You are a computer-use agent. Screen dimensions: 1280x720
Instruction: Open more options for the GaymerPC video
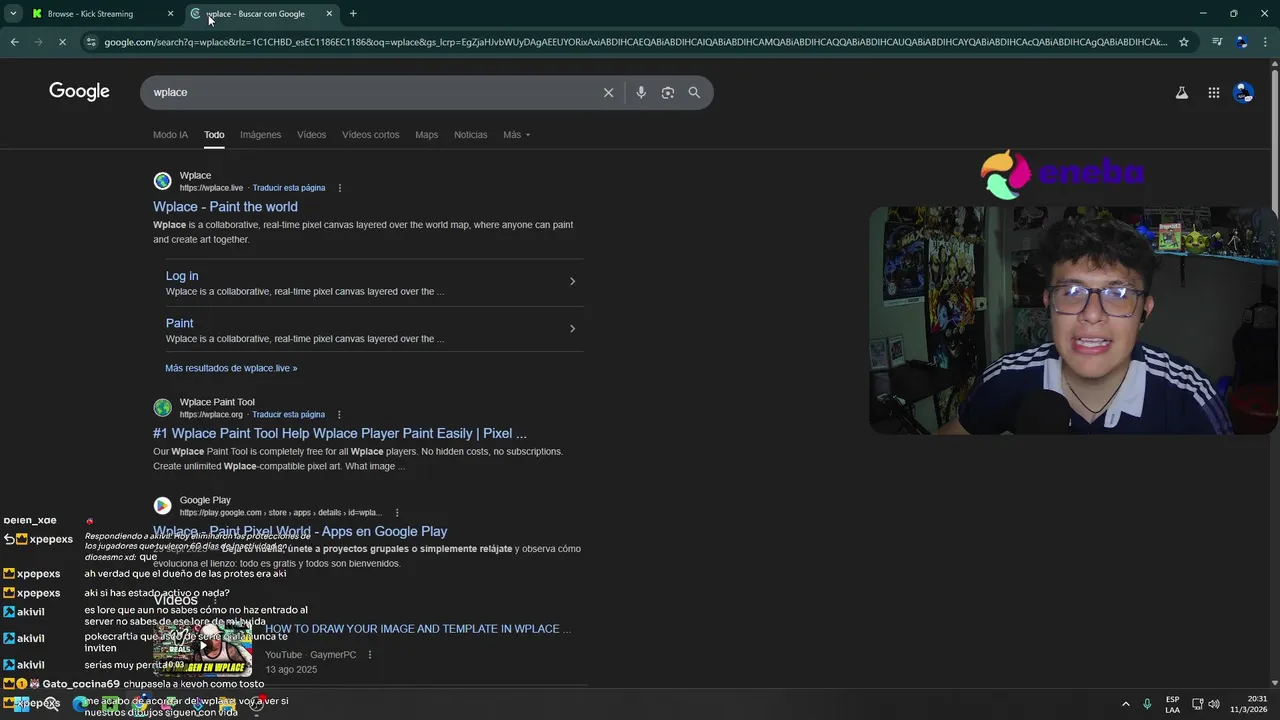pos(370,655)
